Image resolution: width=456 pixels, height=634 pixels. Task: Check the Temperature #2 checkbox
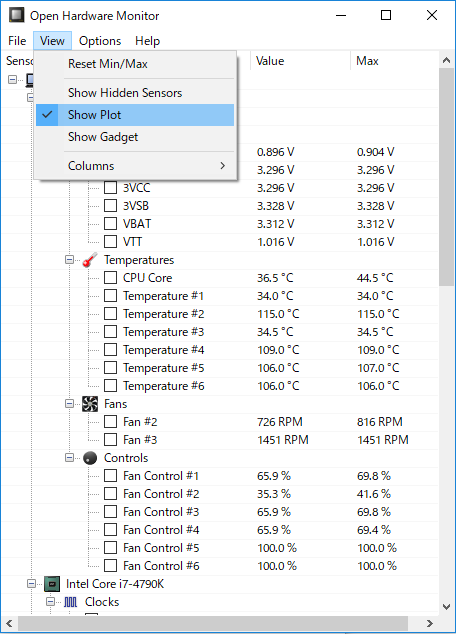[x=110, y=314]
